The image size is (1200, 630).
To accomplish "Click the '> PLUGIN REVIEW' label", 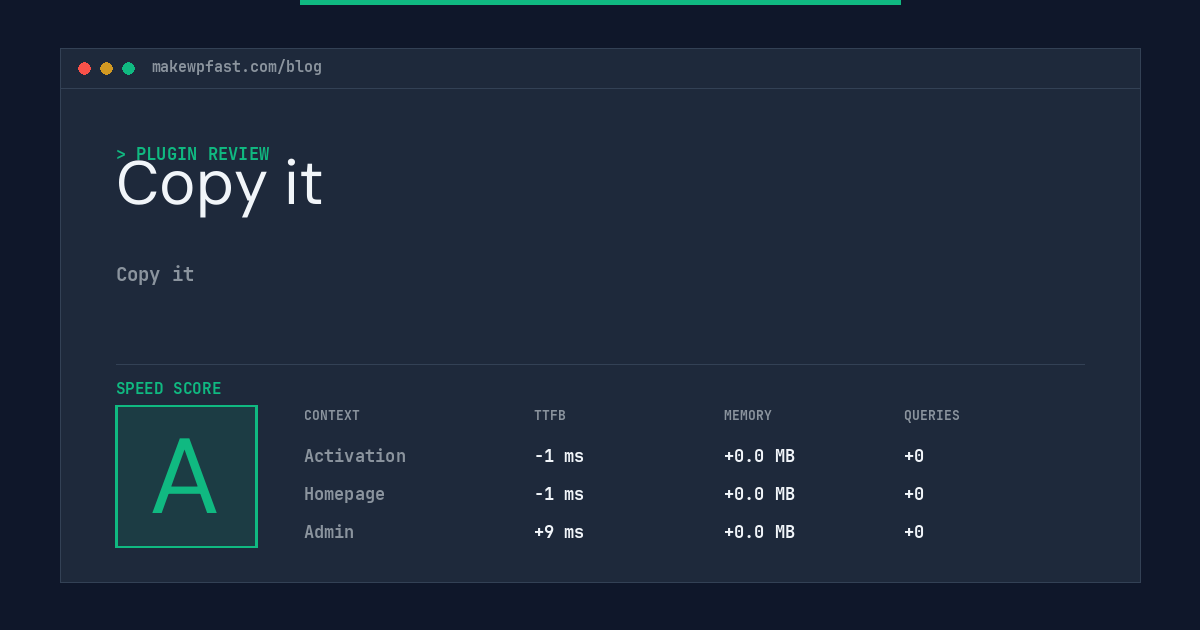I will (192, 154).
